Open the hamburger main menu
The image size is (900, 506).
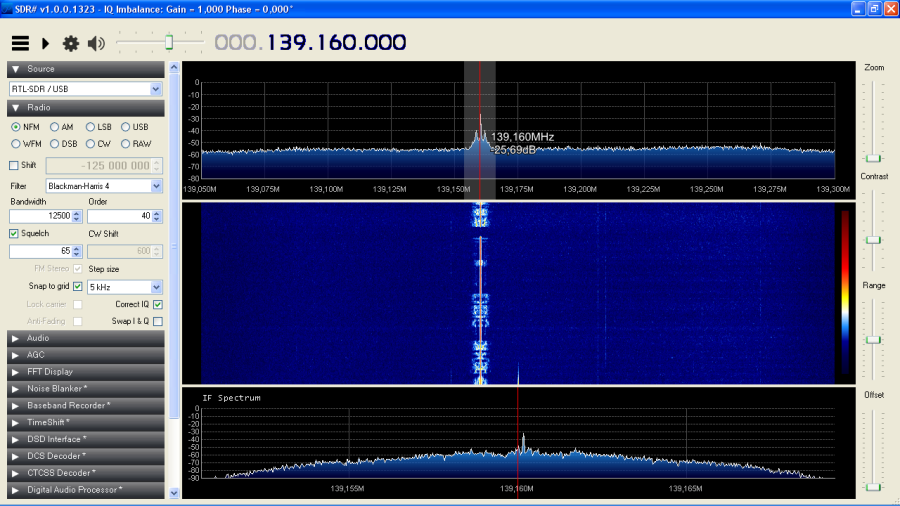pyautogui.click(x=20, y=43)
